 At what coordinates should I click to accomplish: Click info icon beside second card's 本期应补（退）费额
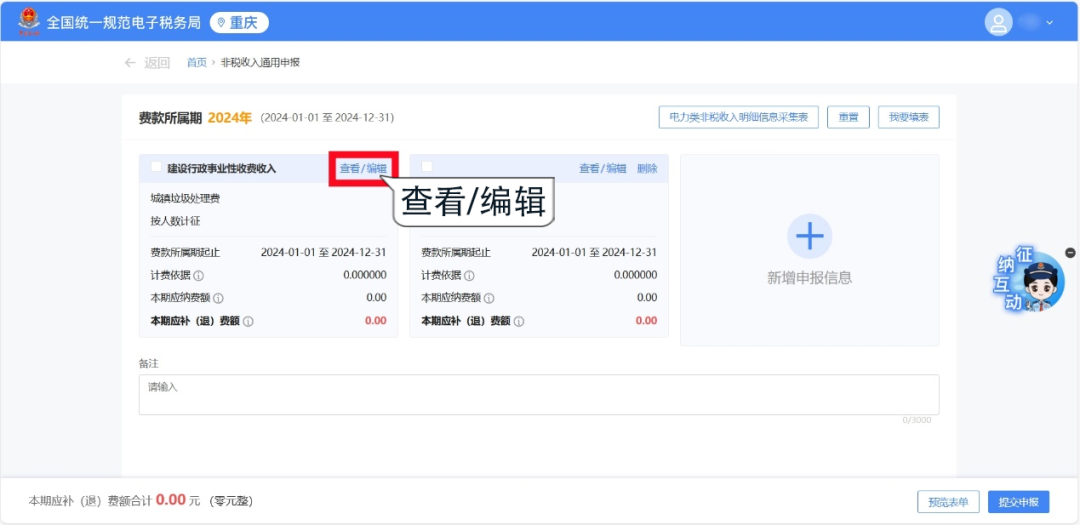(519, 321)
